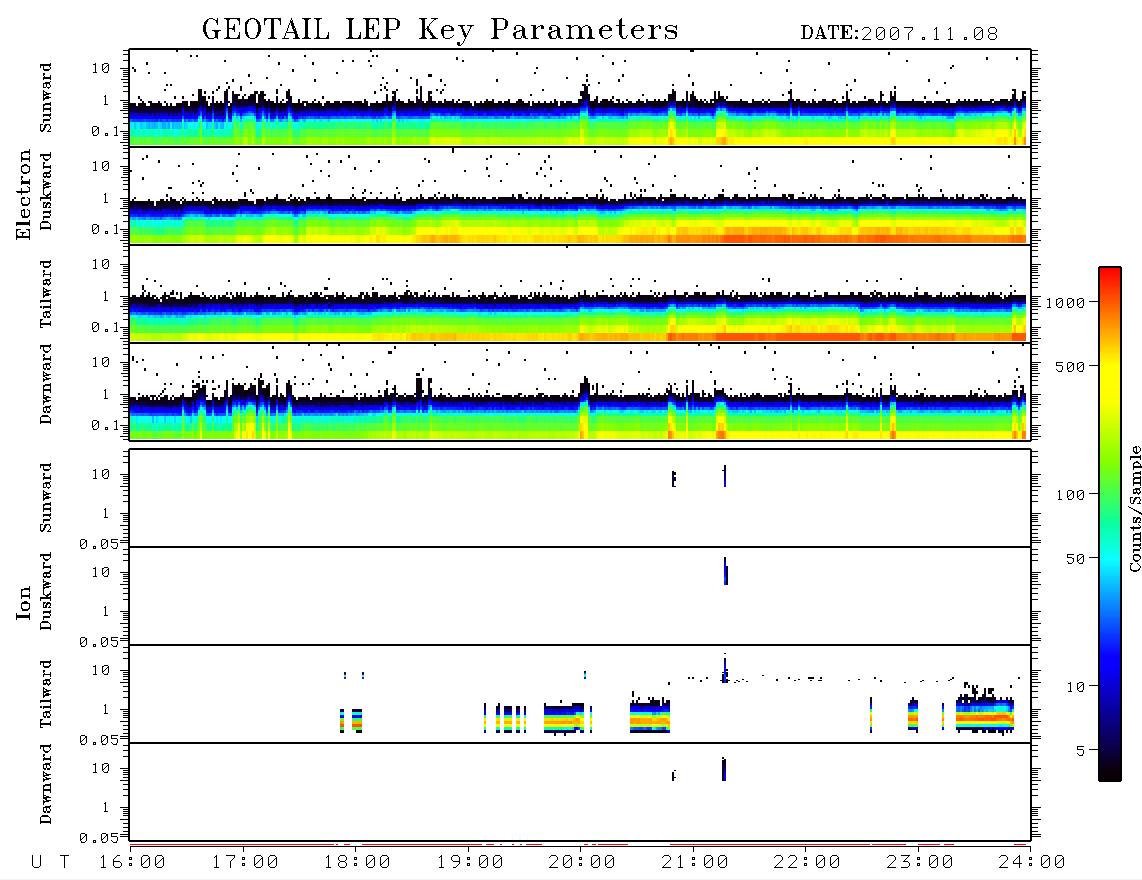
Task: Open the Electron Dawnward spectrogram panel
Action: tap(580, 391)
